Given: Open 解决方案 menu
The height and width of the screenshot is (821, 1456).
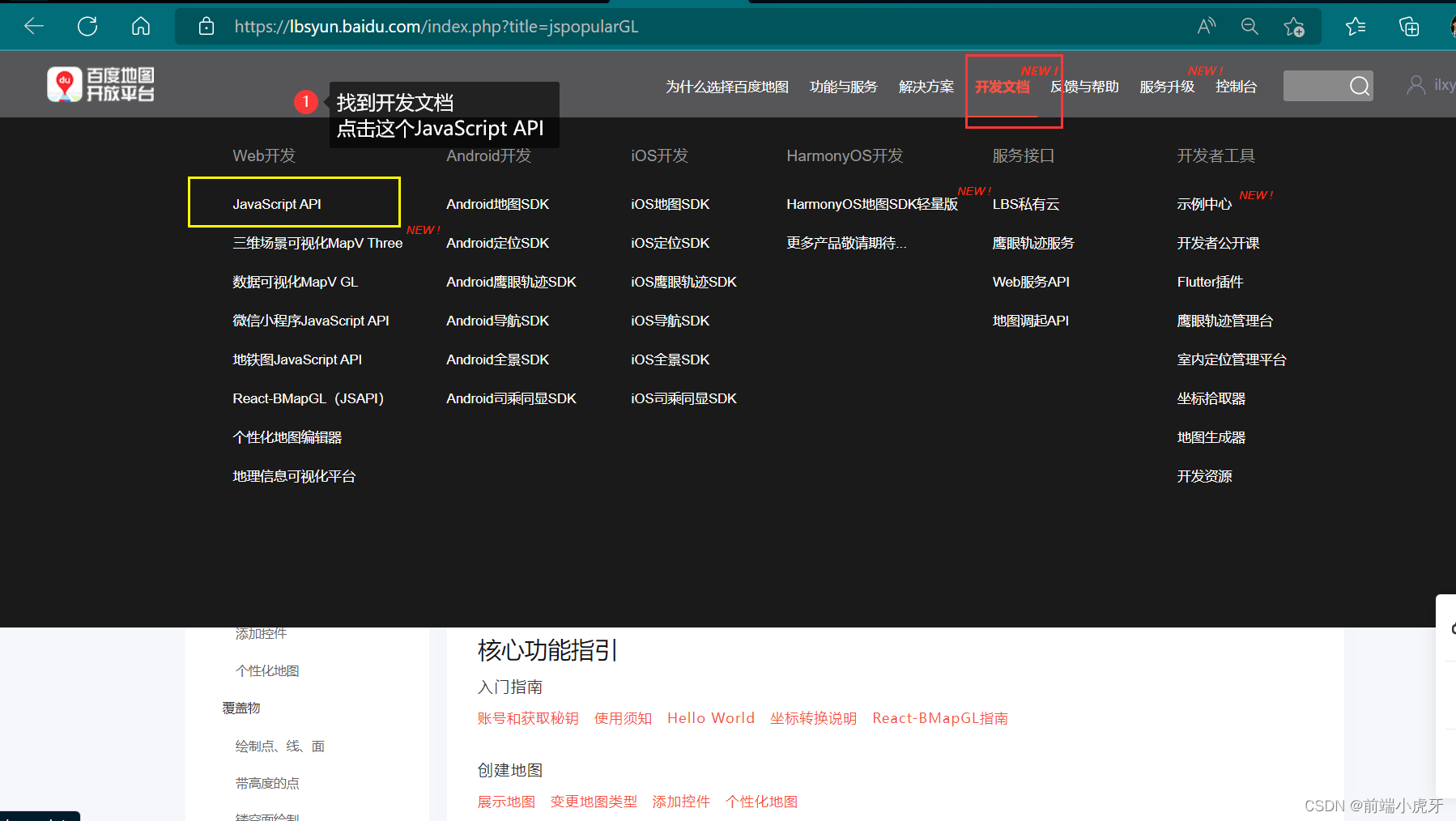Looking at the screenshot, I should [926, 87].
